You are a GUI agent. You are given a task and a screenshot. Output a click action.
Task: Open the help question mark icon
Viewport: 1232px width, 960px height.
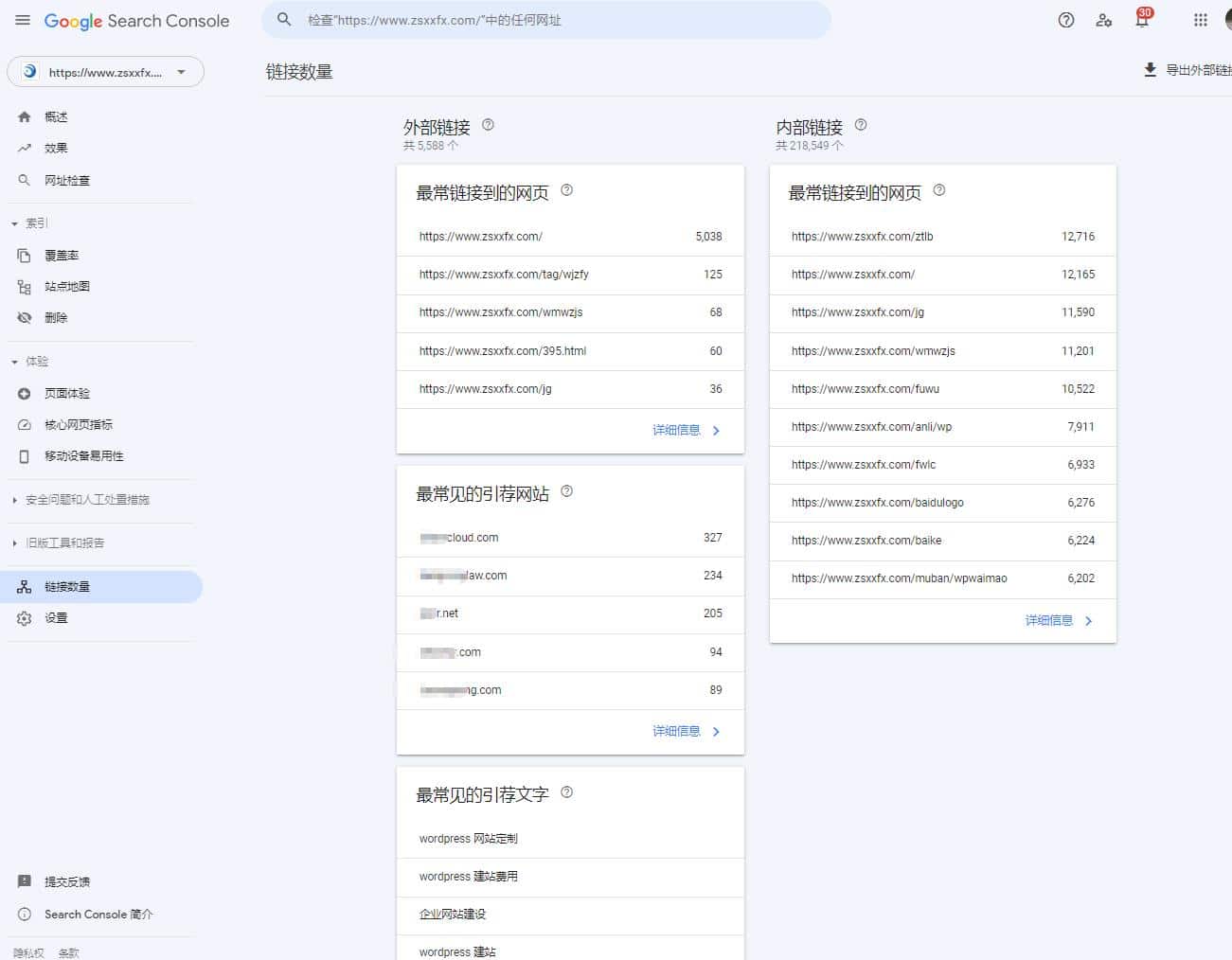pyautogui.click(x=1066, y=20)
